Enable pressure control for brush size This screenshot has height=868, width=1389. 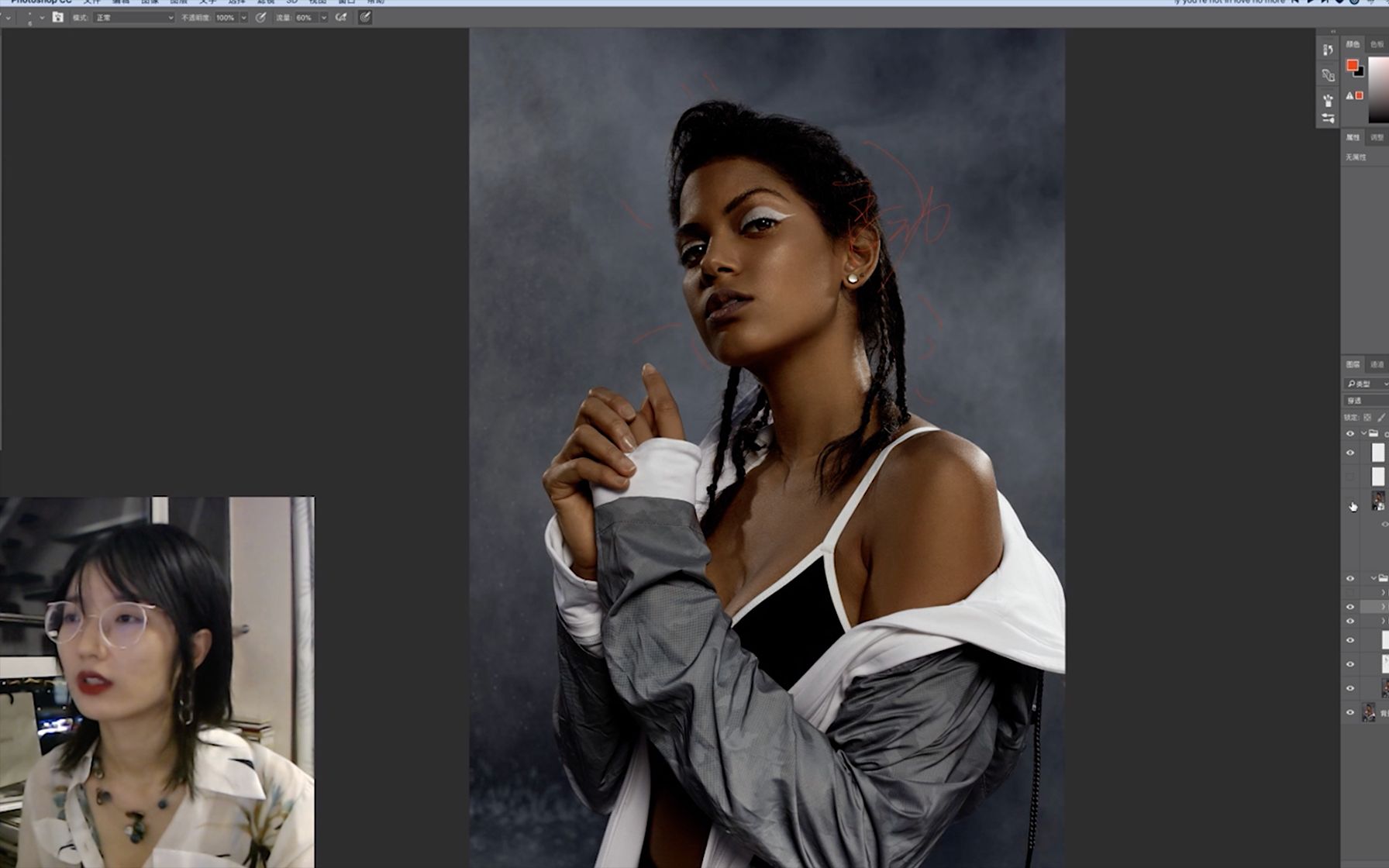coord(365,17)
